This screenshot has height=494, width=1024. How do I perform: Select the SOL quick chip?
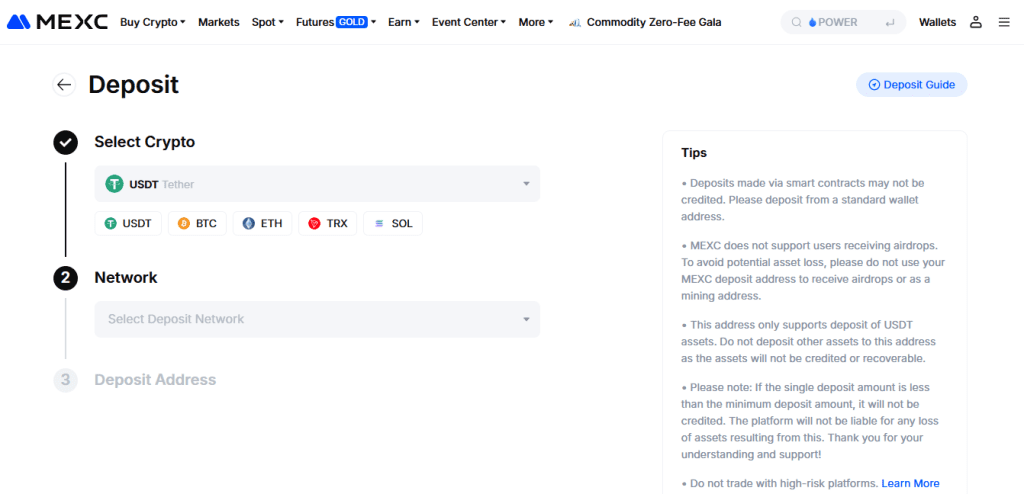coord(392,223)
